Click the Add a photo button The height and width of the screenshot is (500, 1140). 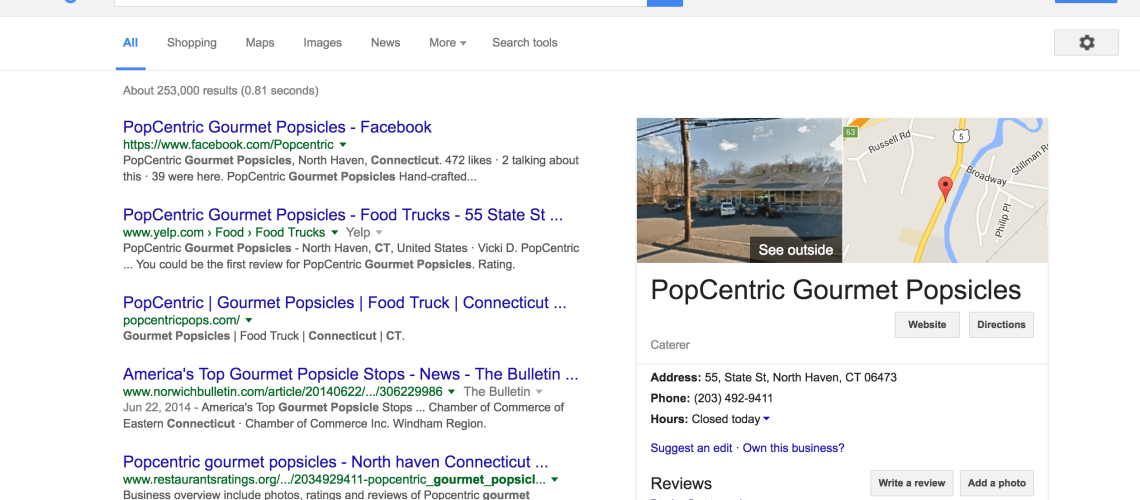pos(996,483)
